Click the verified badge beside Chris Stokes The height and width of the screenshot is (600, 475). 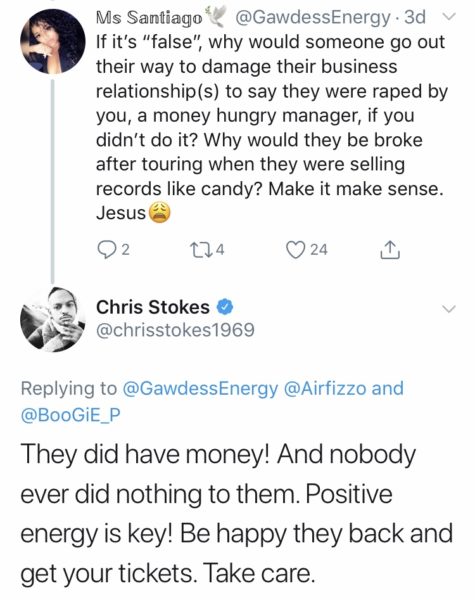point(225,307)
